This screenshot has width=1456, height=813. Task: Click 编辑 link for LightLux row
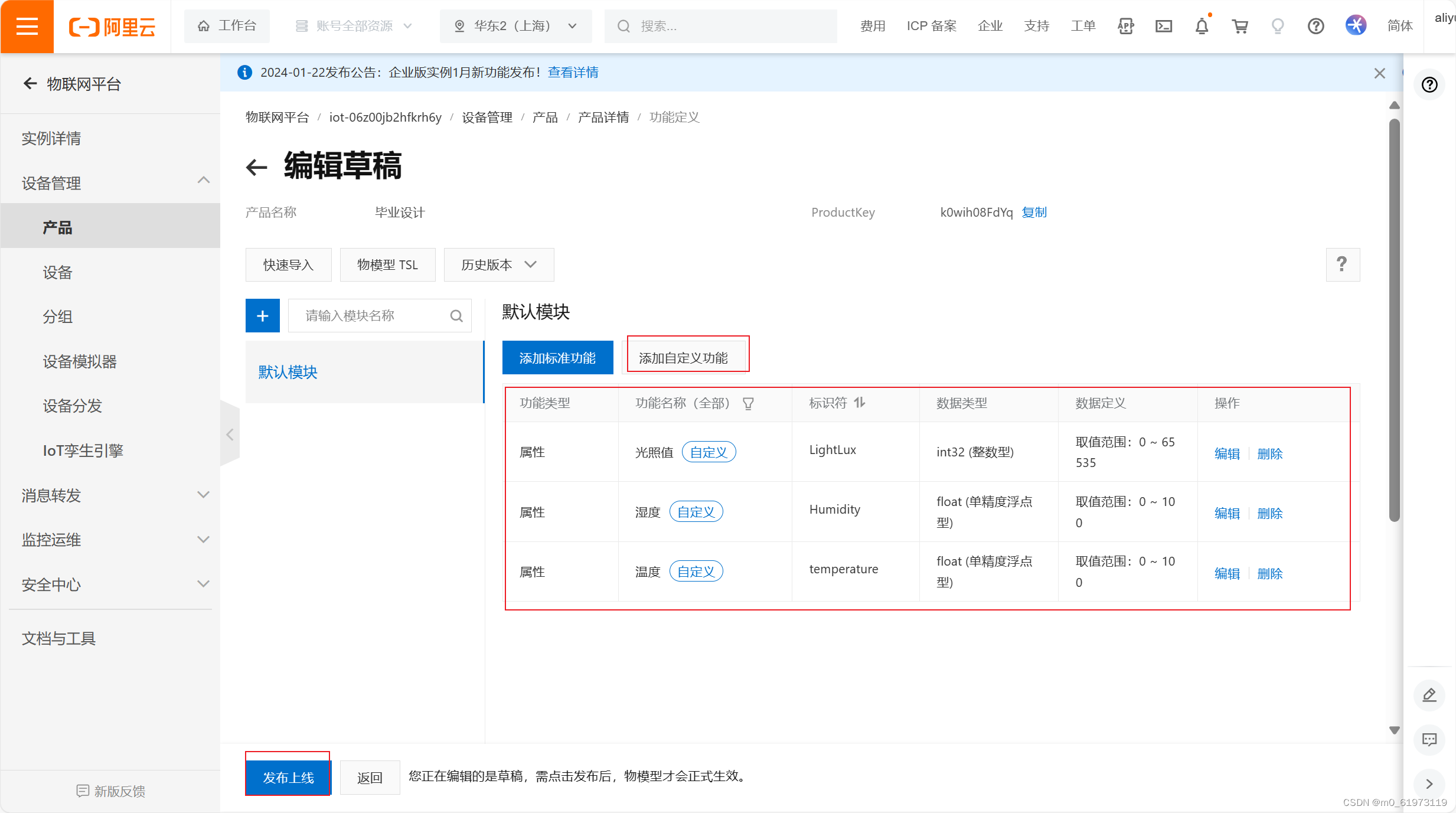1226,453
